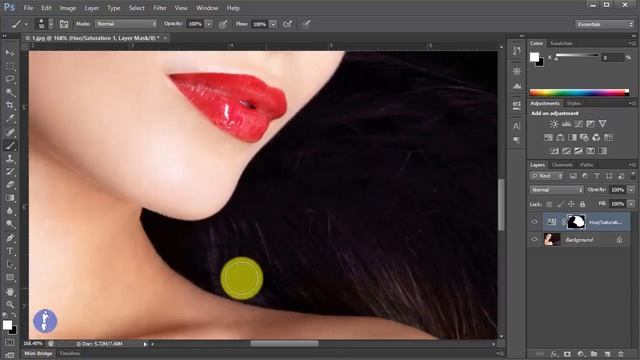
Task: Open the layer blend mode dropdown
Action: pos(557,190)
